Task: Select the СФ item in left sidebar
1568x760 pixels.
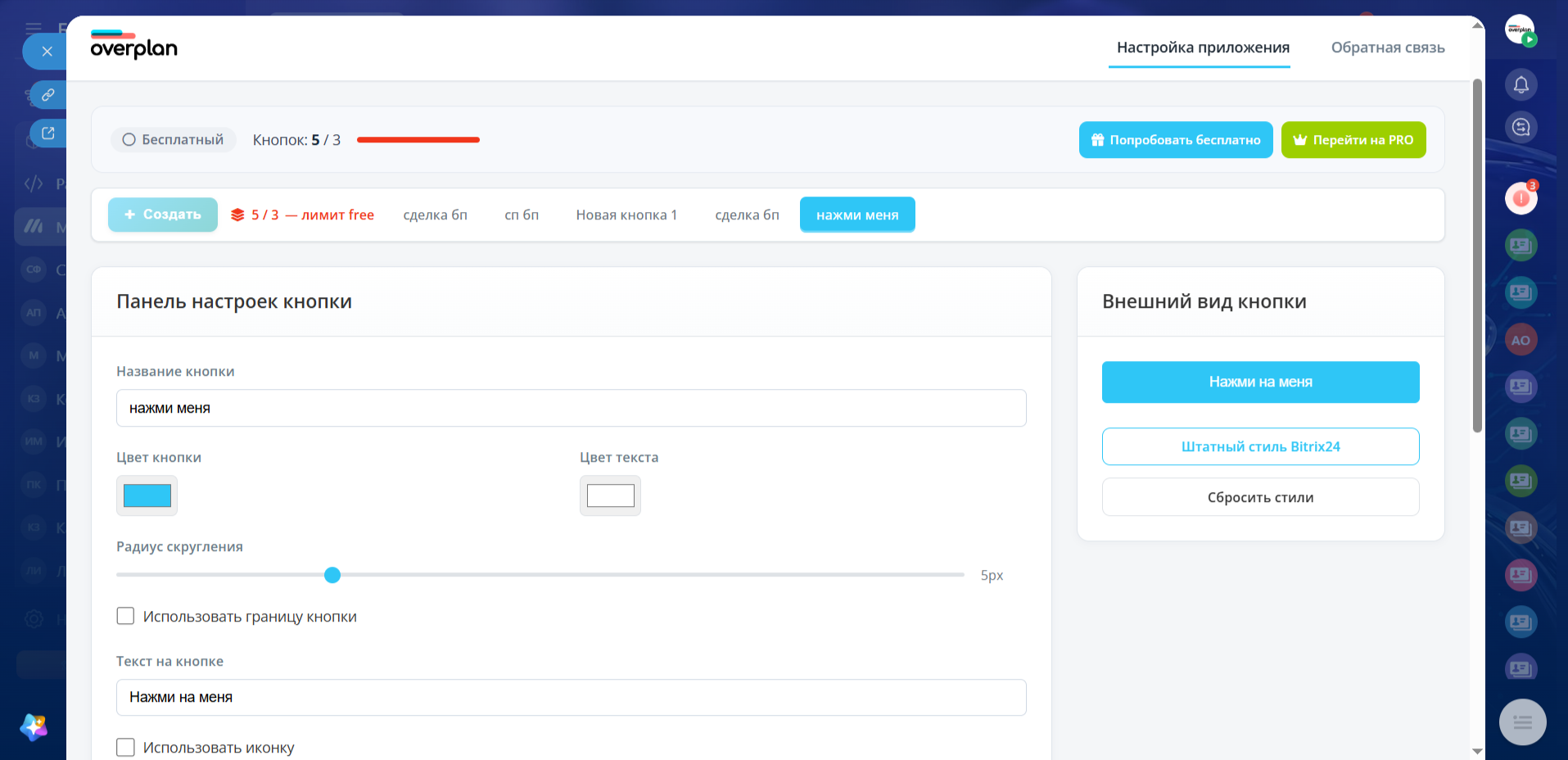Action: (x=34, y=269)
